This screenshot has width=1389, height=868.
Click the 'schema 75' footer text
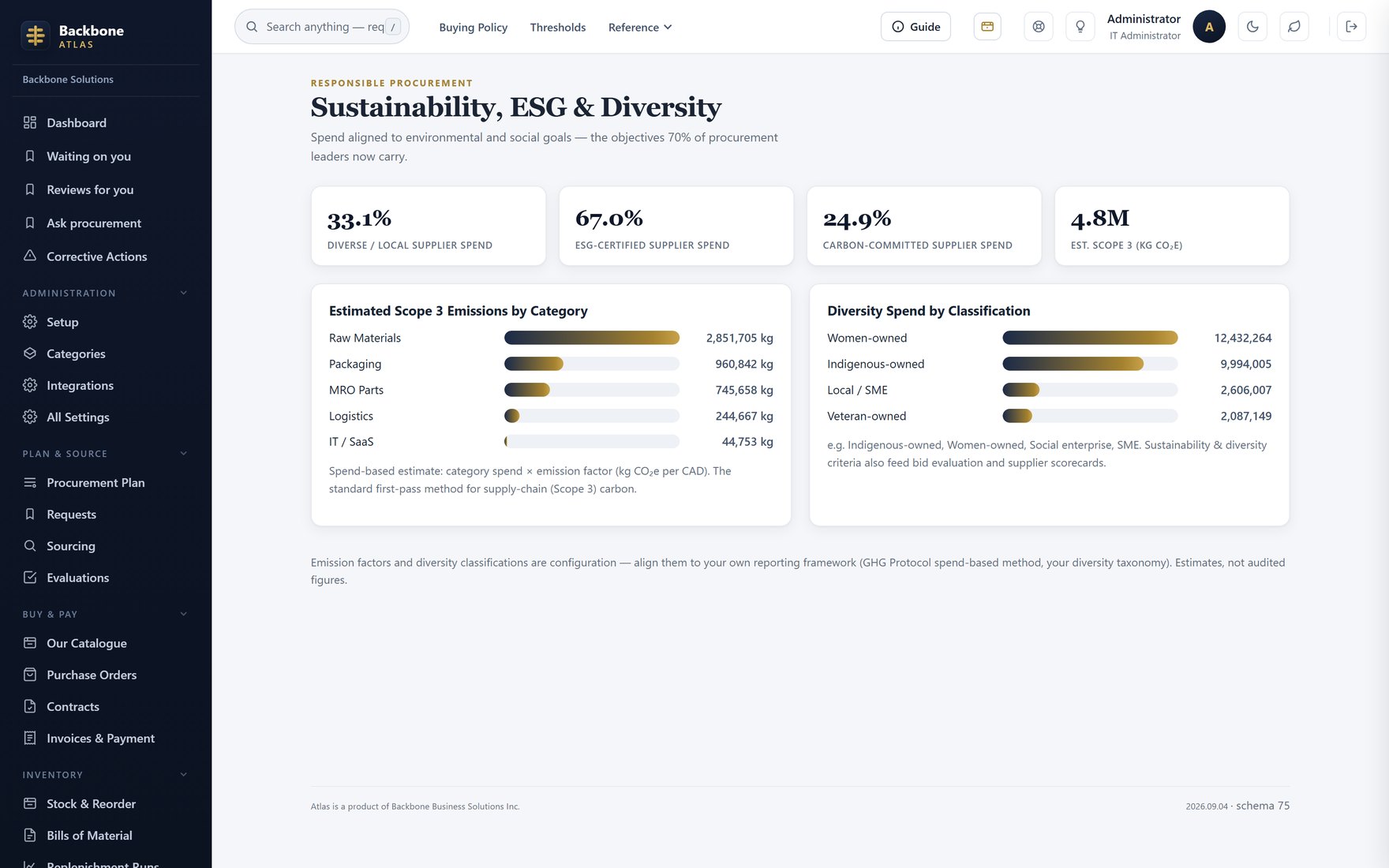(x=1263, y=806)
